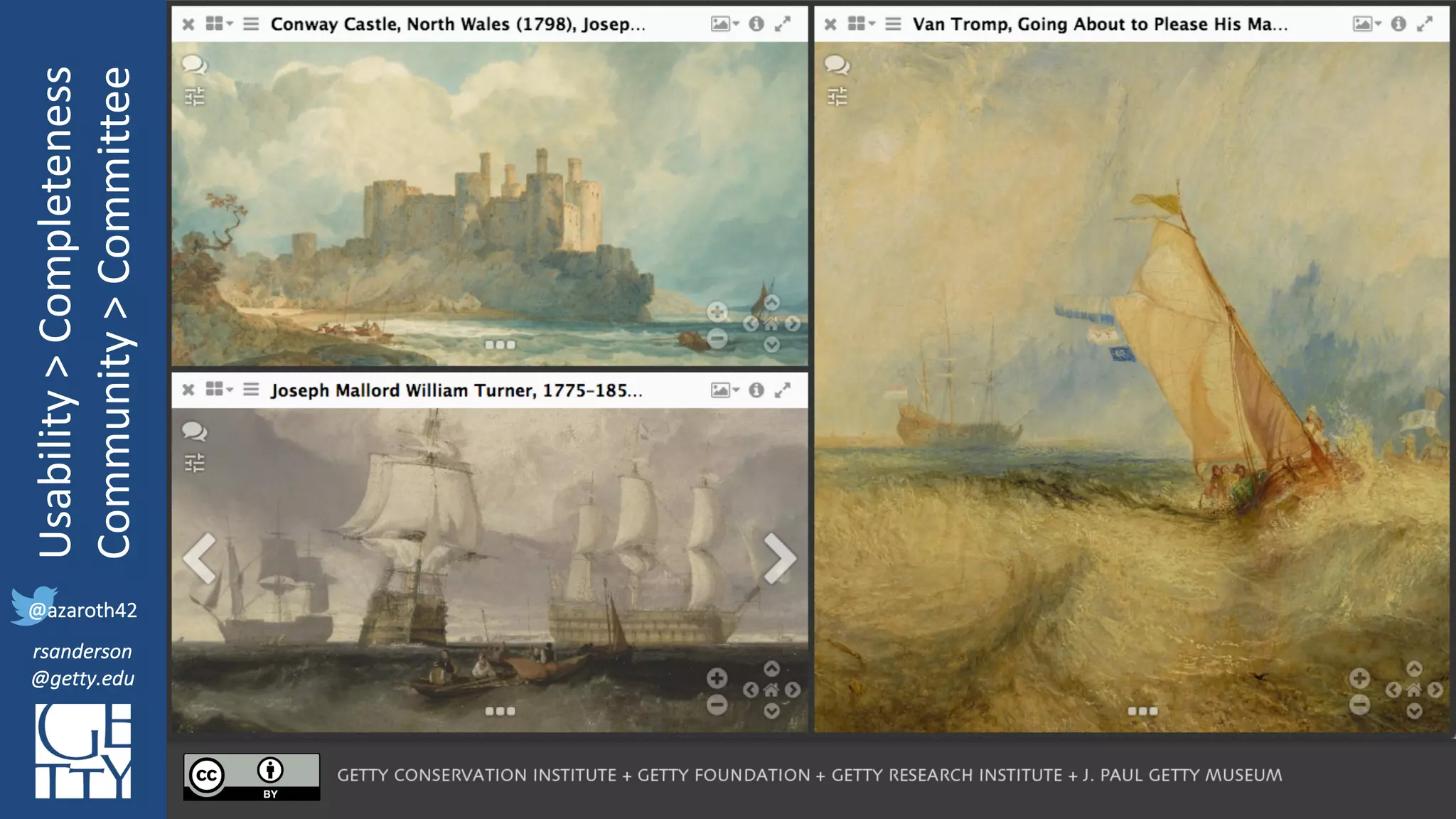Image resolution: width=1456 pixels, height=819 pixels.
Task: Pan right in Joseph Mallord Turner ships image
Action: [x=793, y=690]
